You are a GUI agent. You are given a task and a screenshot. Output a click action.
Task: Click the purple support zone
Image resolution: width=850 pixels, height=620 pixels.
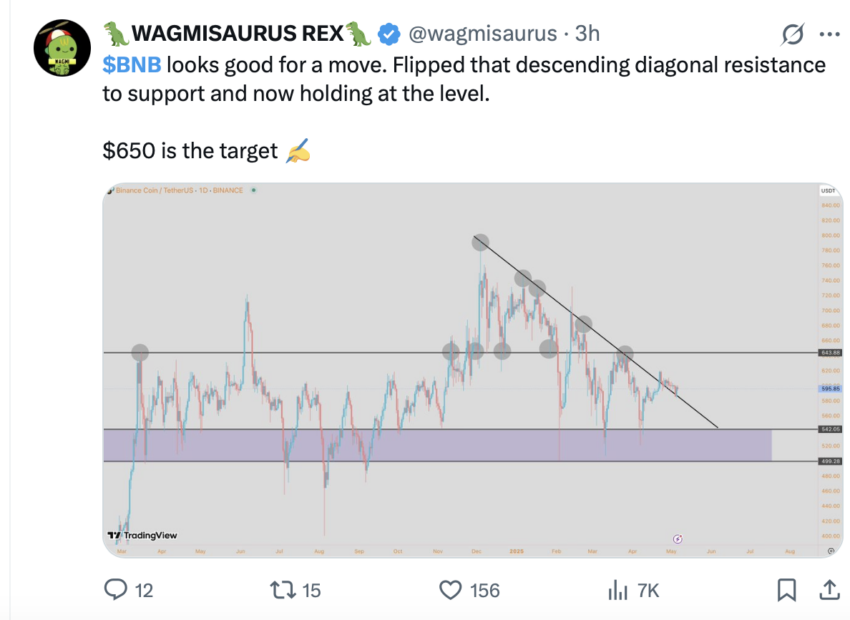coord(437,445)
